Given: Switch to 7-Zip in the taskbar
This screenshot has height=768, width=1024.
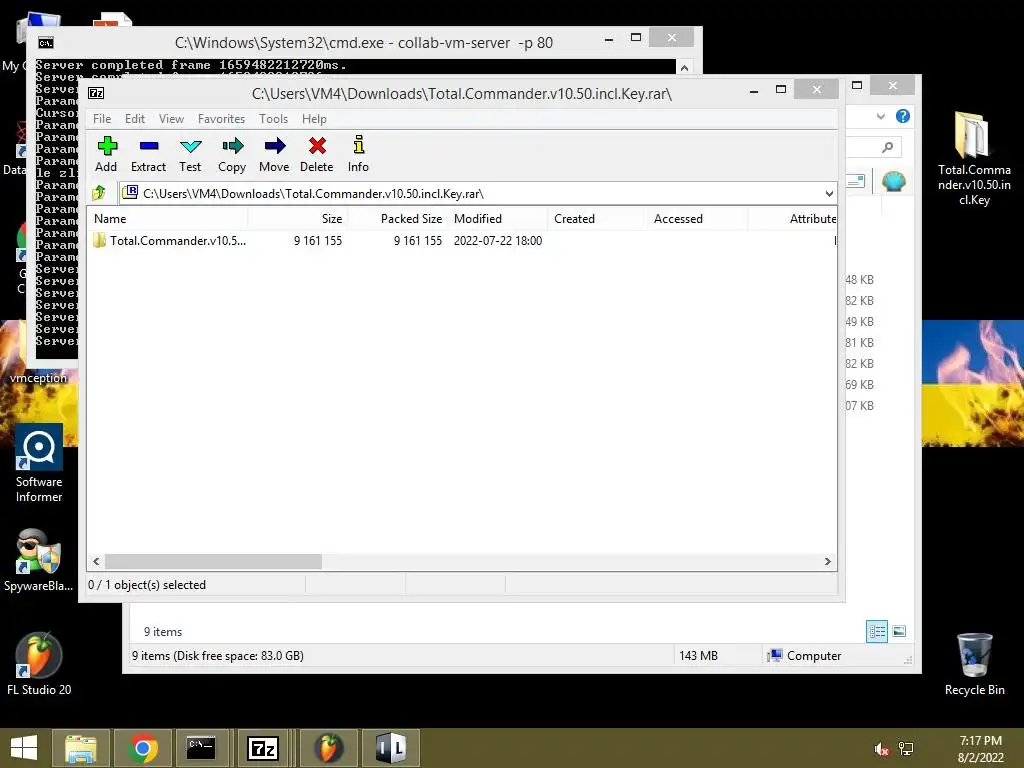Looking at the screenshot, I should point(263,748).
